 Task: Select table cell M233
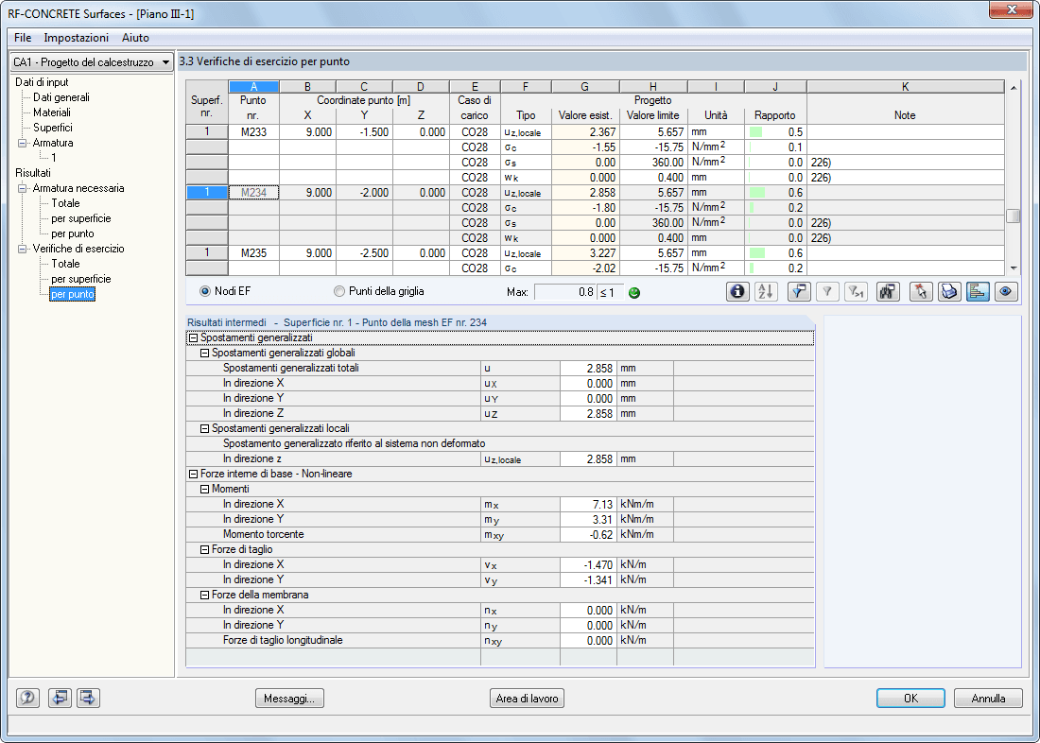click(x=254, y=132)
